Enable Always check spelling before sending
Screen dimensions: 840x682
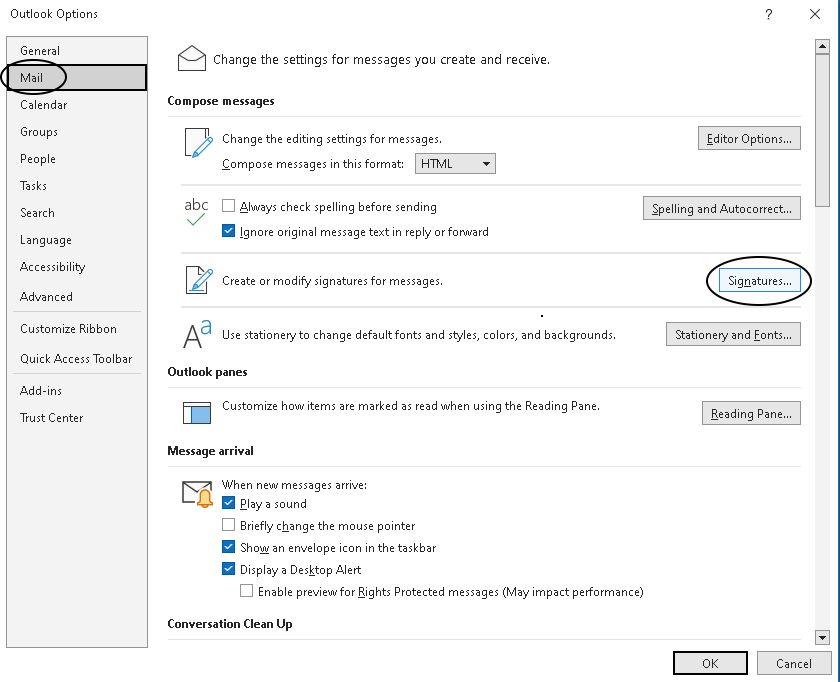tap(228, 206)
